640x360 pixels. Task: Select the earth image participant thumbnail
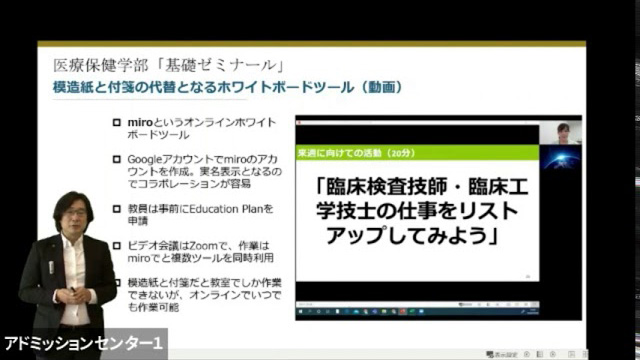pos(561,158)
